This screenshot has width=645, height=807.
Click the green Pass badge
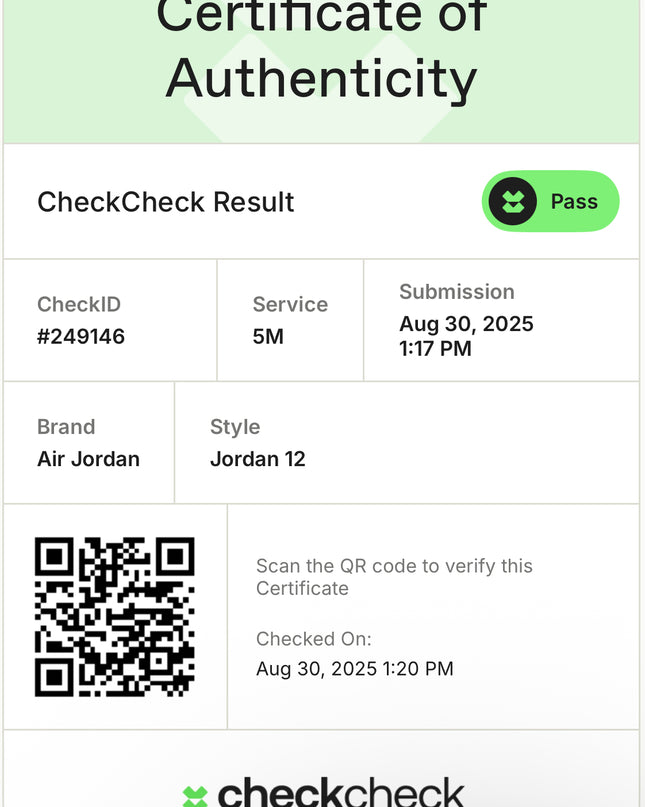pos(550,201)
